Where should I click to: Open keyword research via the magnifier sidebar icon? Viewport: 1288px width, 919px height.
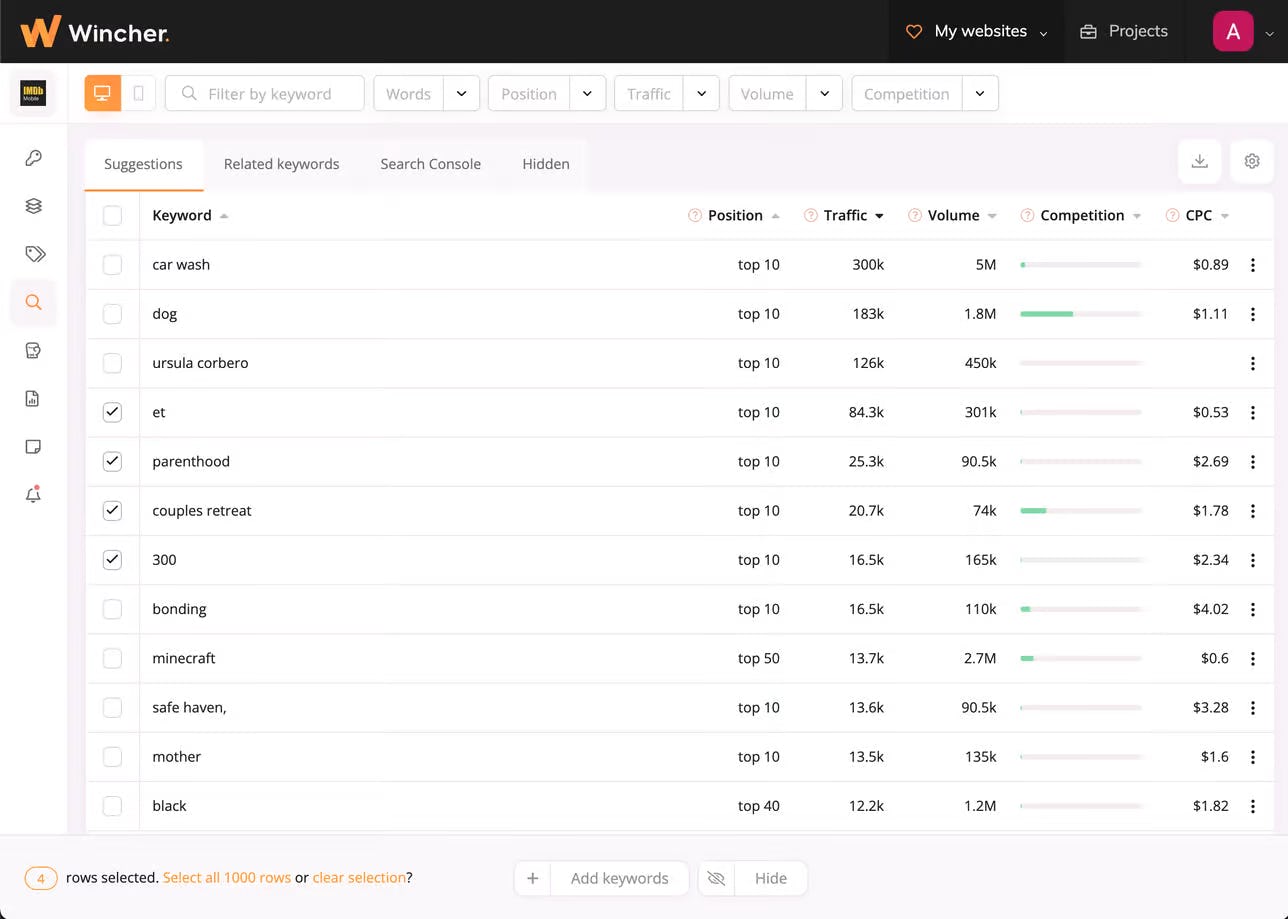(x=33, y=302)
